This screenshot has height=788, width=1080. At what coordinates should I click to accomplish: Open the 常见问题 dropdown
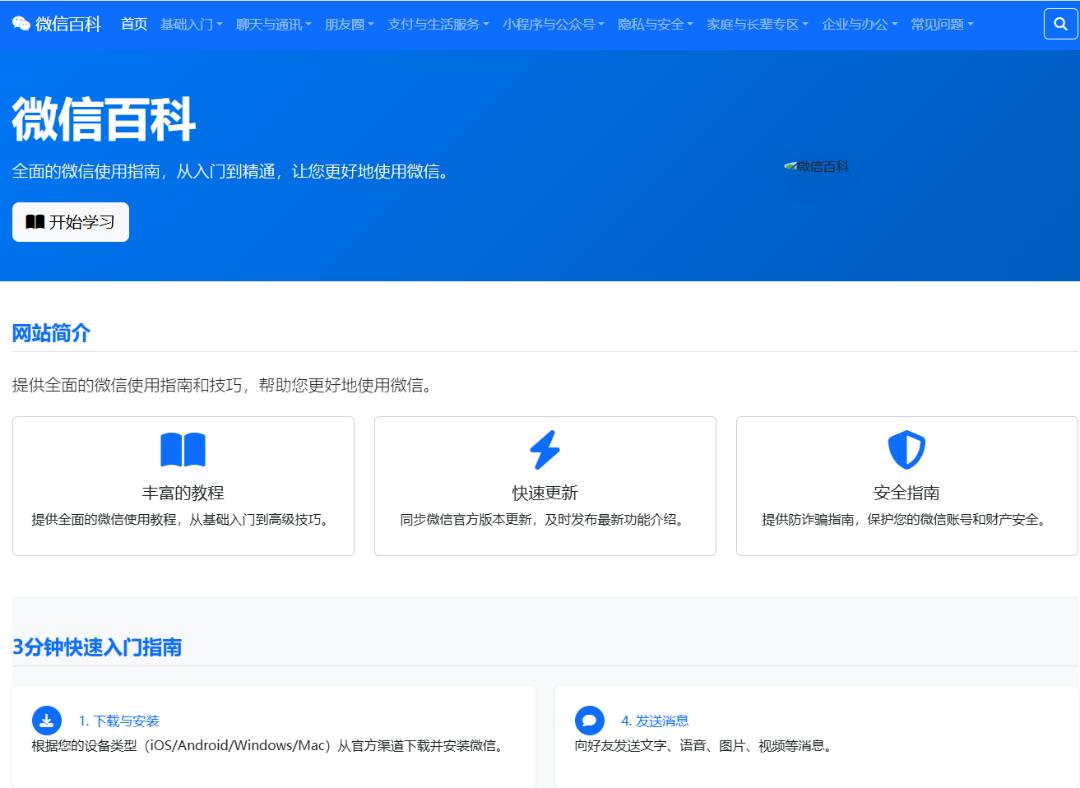point(941,24)
